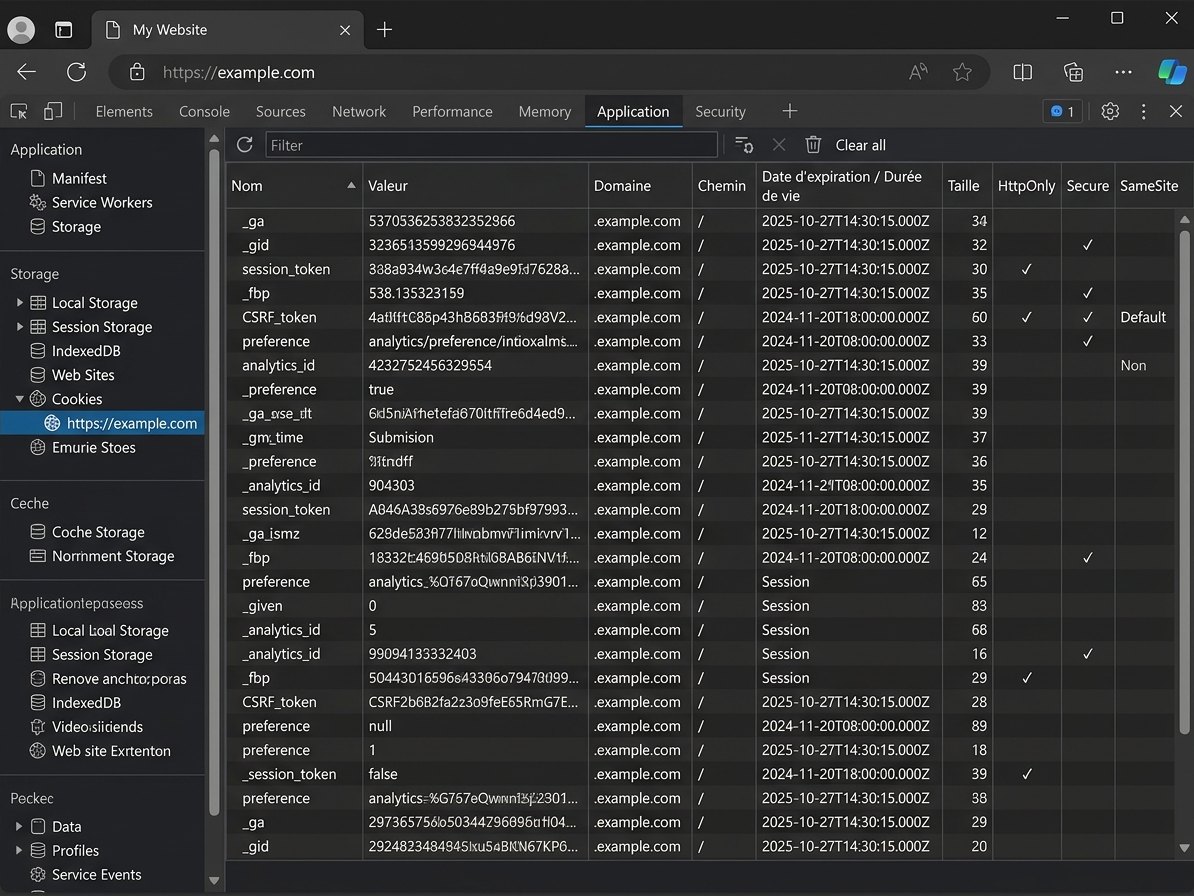The image size is (1194, 896).
Task: Switch to the Console tab
Action: (x=204, y=111)
